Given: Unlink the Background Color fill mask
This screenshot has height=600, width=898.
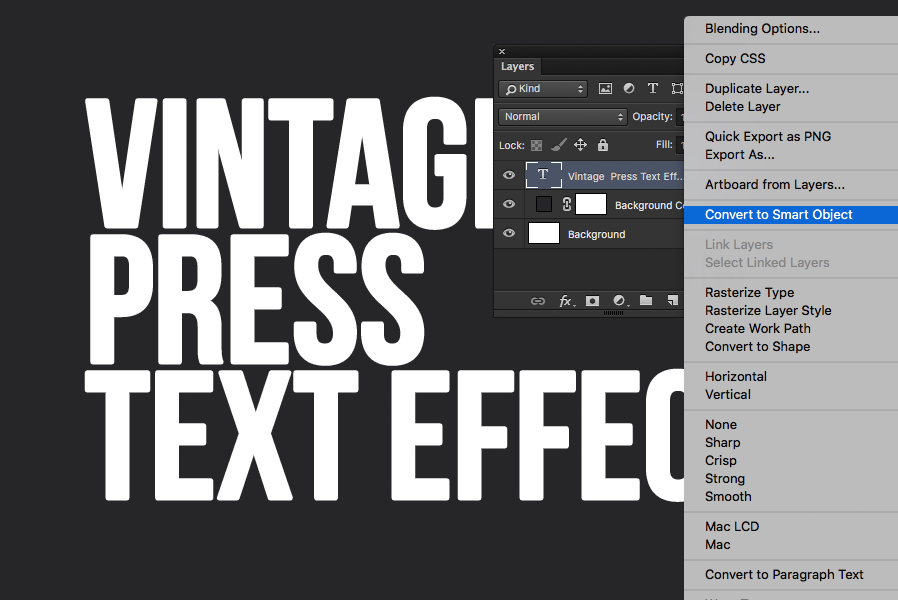Looking at the screenshot, I should (566, 203).
